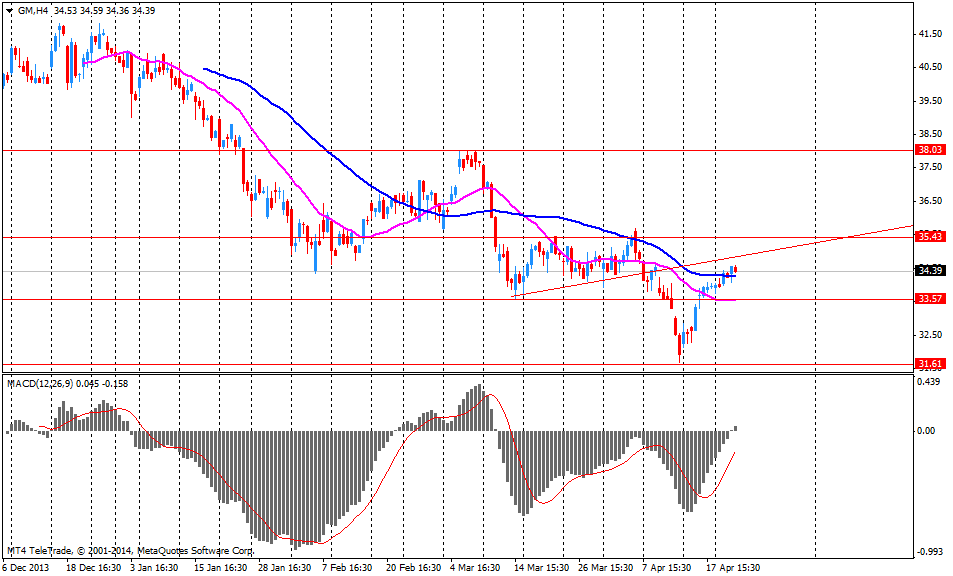The height and width of the screenshot is (576, 953).
Task: Select the 38.03 red price level label
Action: [930, 149]
